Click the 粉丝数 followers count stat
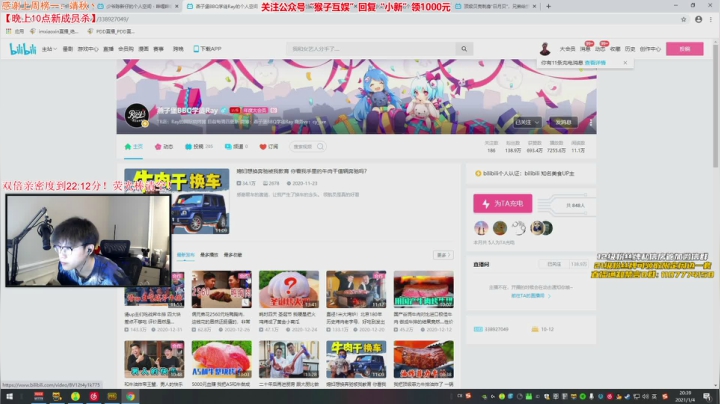Image resolution: width=720 pixels, height=404 pixels. click(x=513, y=147)
